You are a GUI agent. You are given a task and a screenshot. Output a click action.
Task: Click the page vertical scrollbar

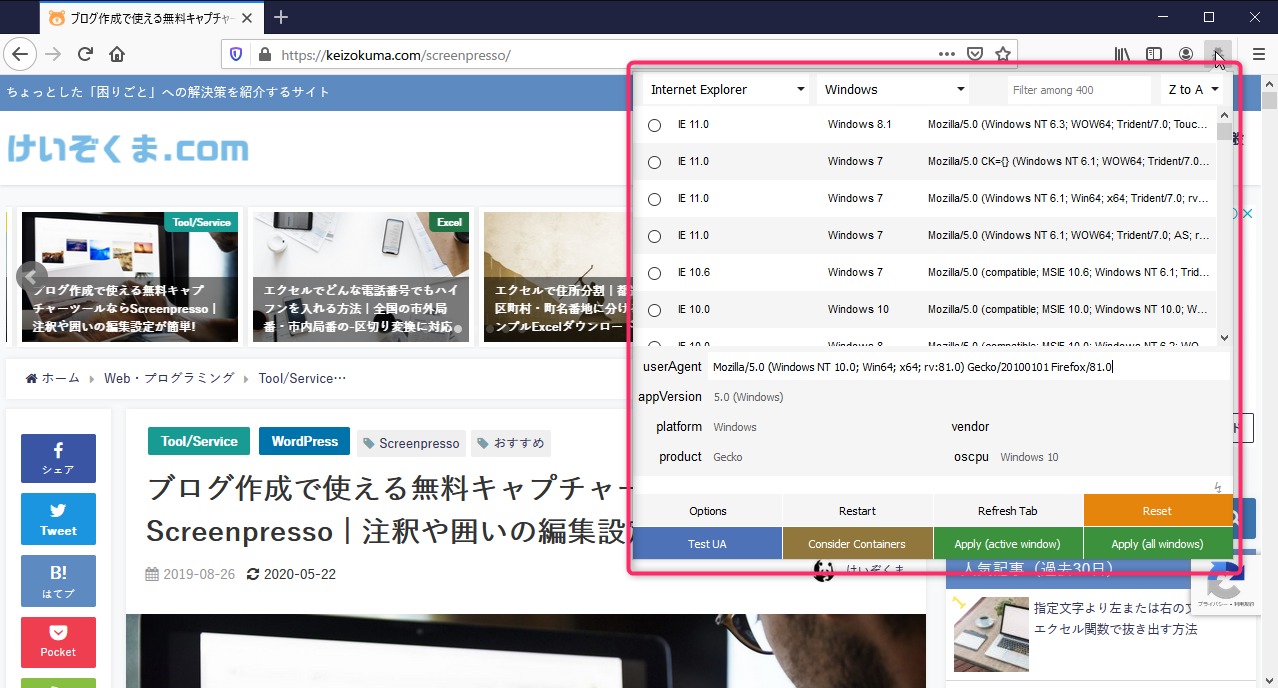pyautogui.click(x=1270, y=380)
